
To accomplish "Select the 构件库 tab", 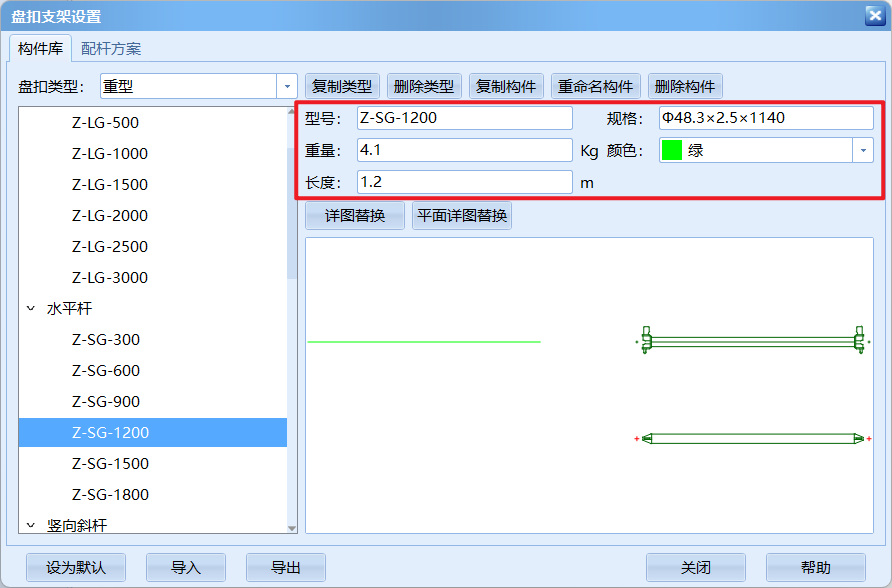I will pyautogui.click(x=40, y=48).
